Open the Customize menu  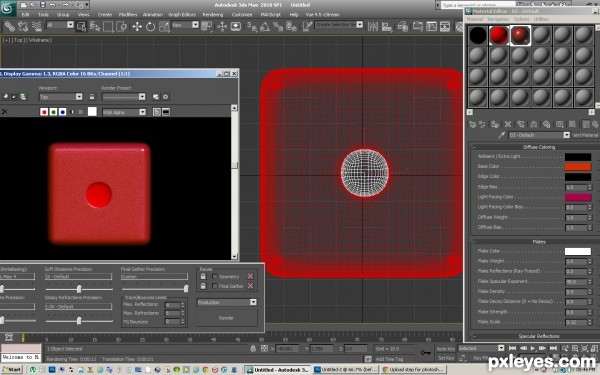tap(242, 15)
